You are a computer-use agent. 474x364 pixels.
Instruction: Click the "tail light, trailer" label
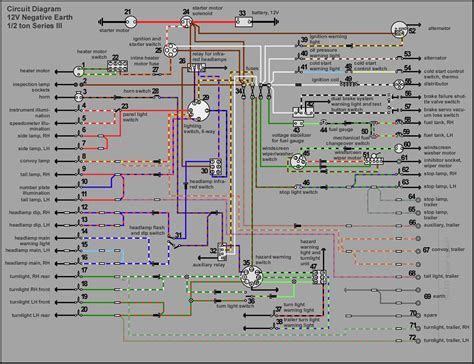[441, 276]
